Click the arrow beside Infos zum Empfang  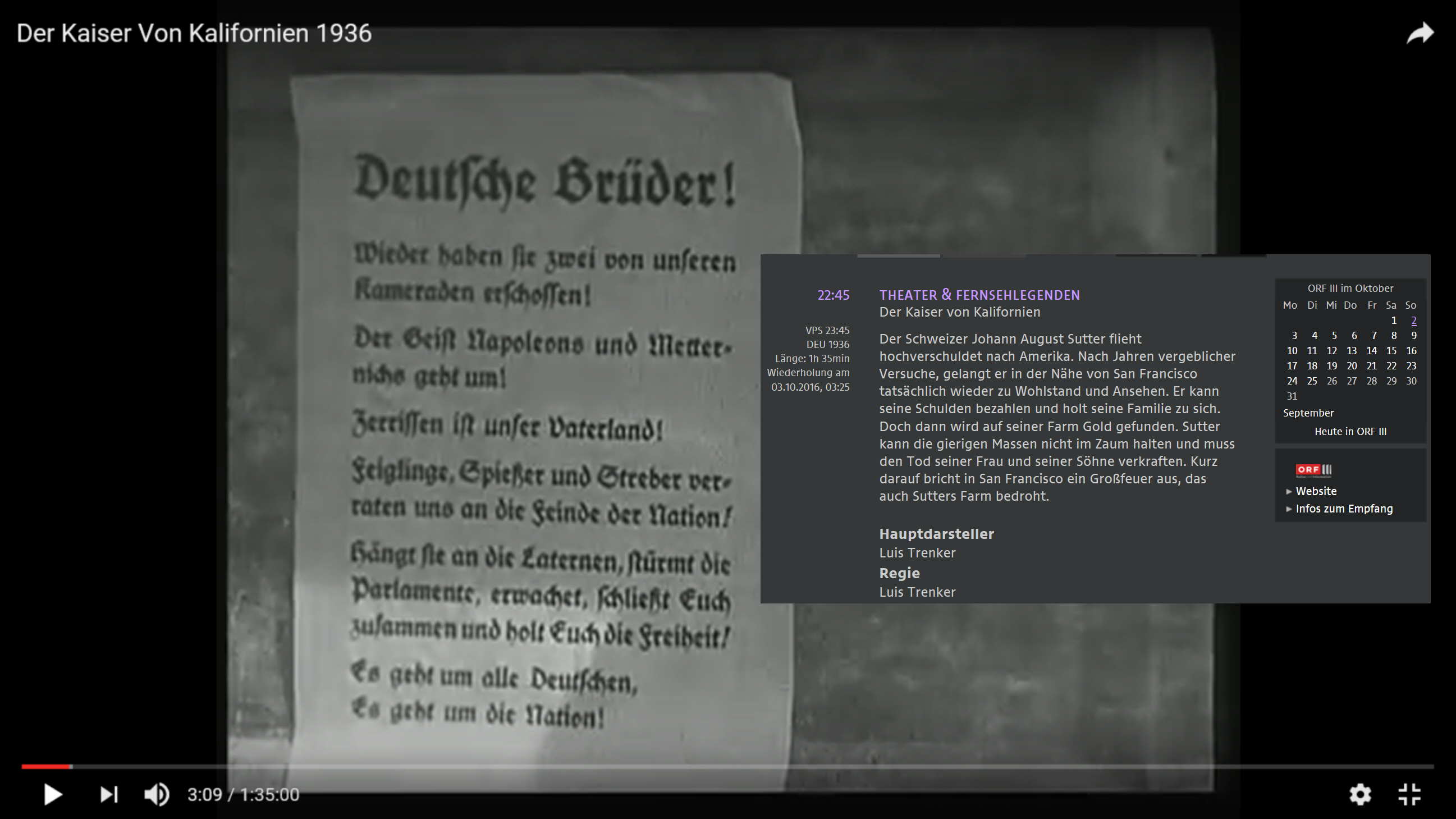[x=1289, y=509]
